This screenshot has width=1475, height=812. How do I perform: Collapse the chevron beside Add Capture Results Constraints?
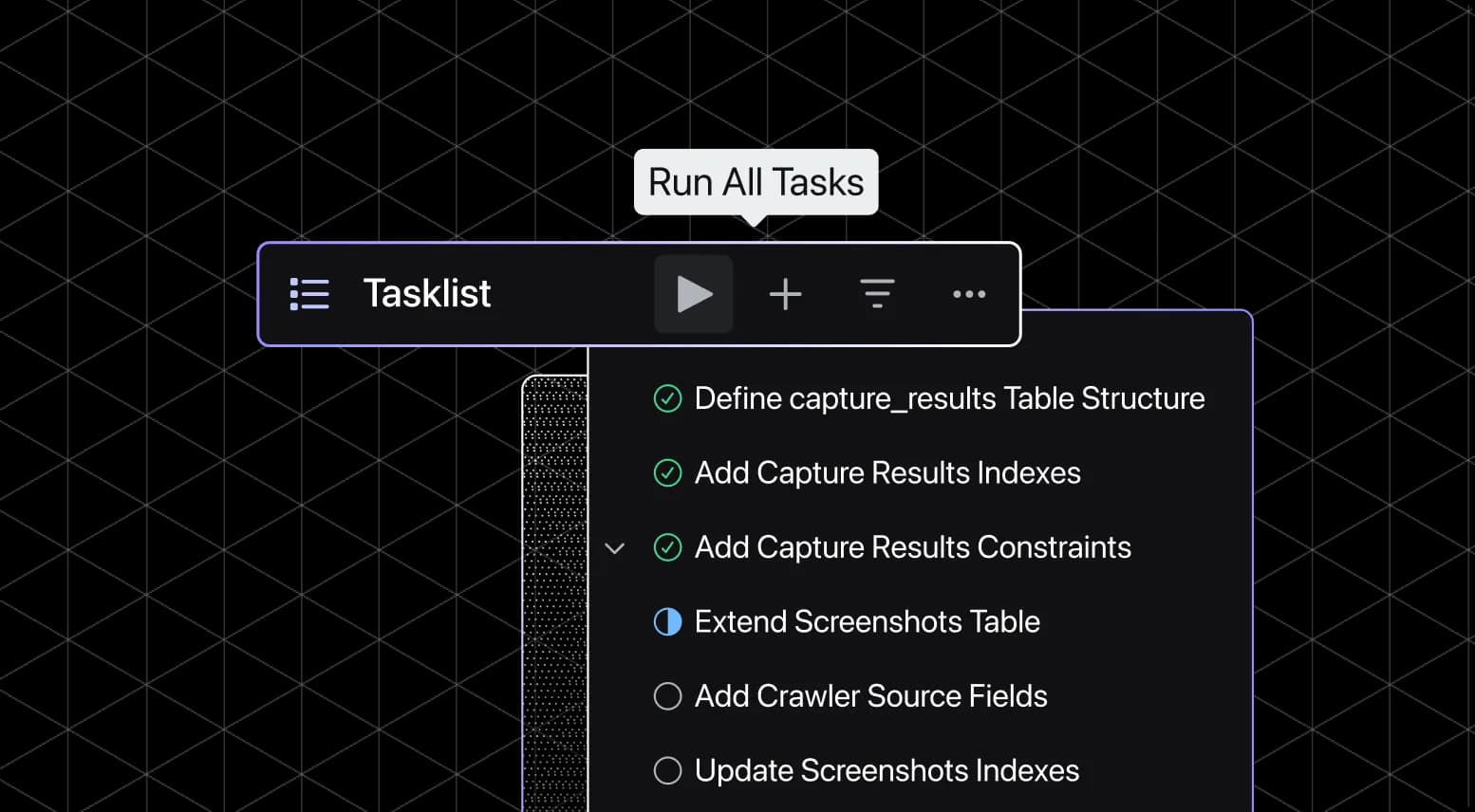point(615,548)
